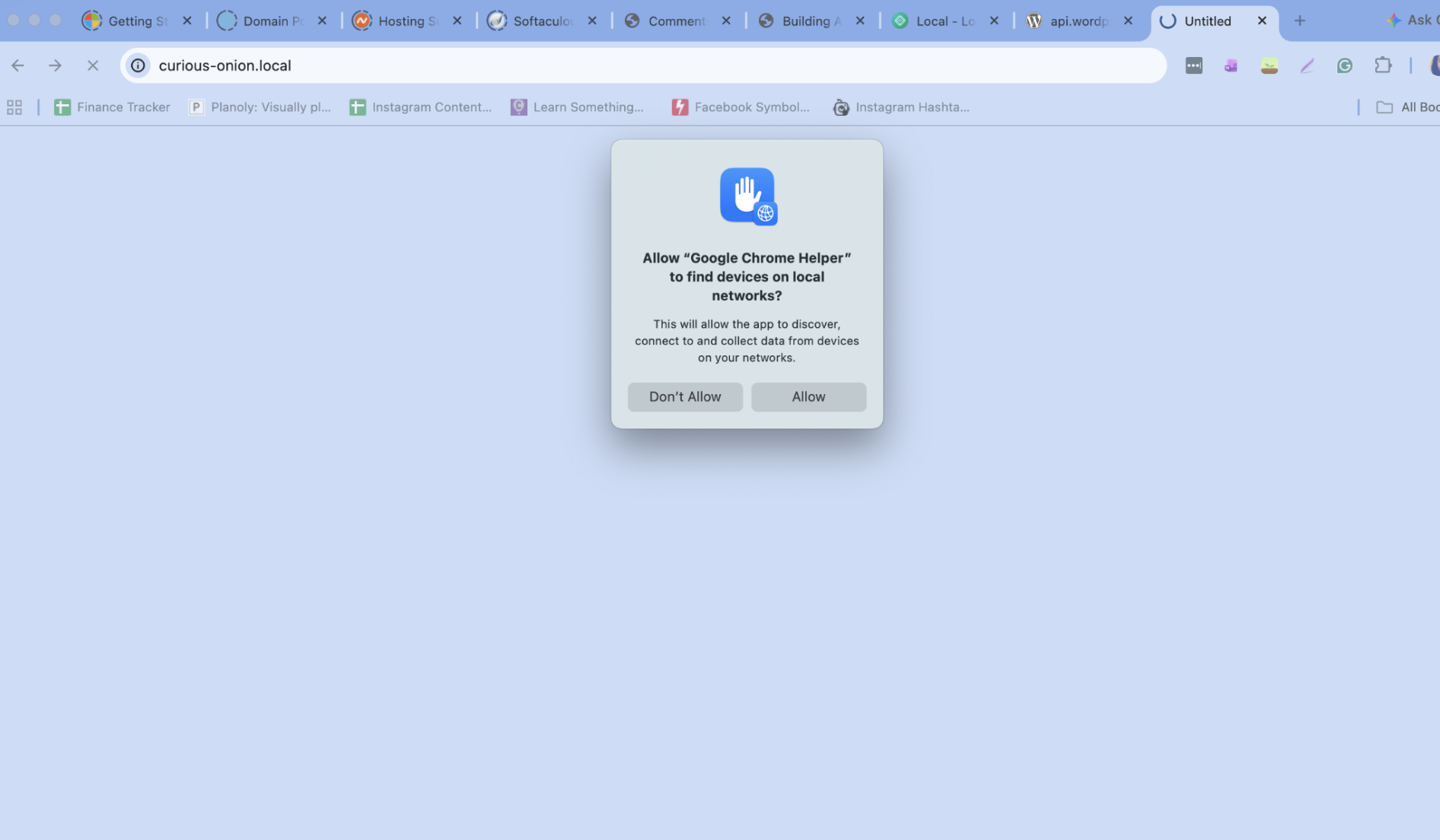Screen dimensions: 1440x840
Task: Switch to the Local tab
Action: point(945,21)
